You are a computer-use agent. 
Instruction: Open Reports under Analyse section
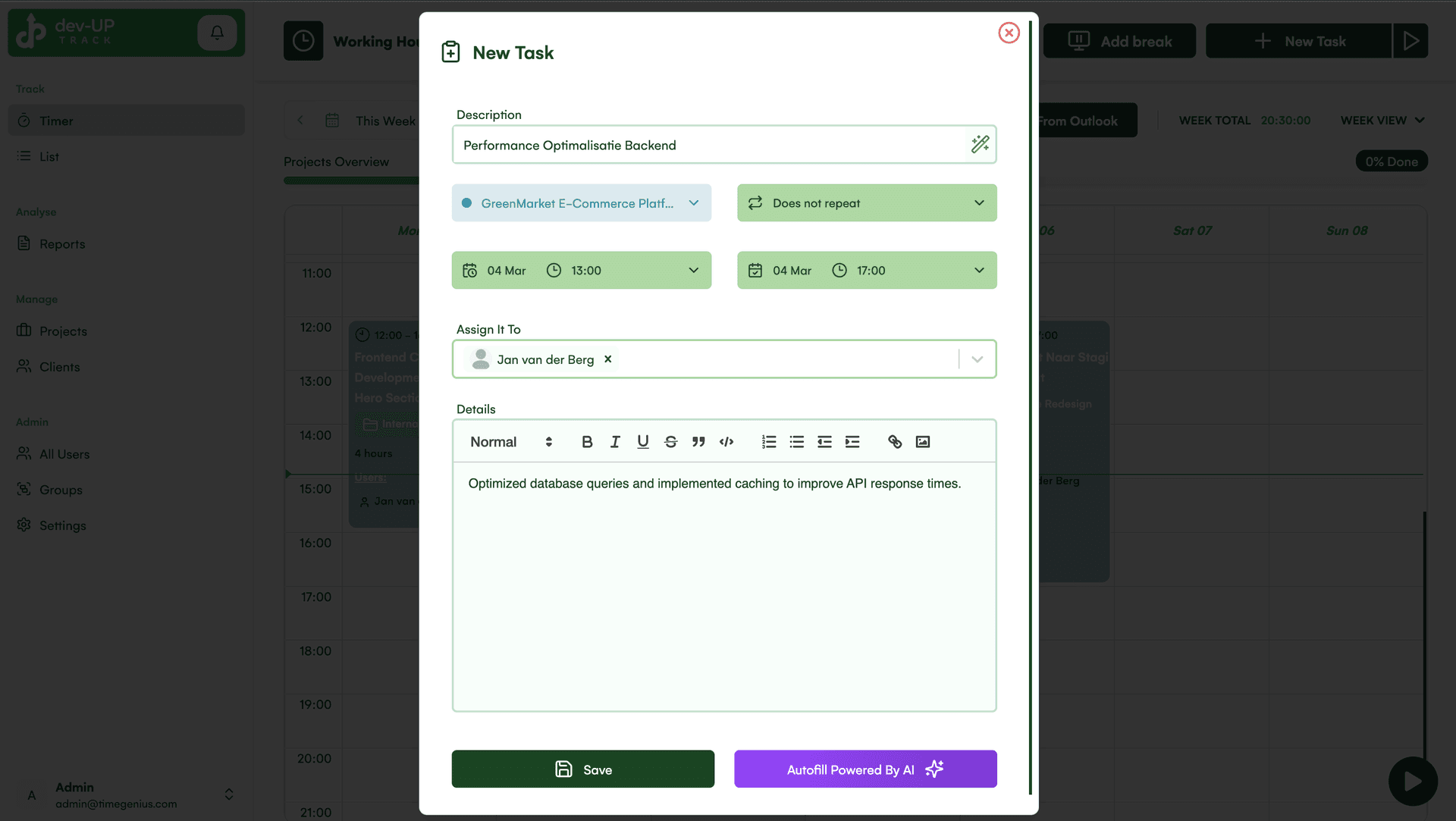pos(62,243)
